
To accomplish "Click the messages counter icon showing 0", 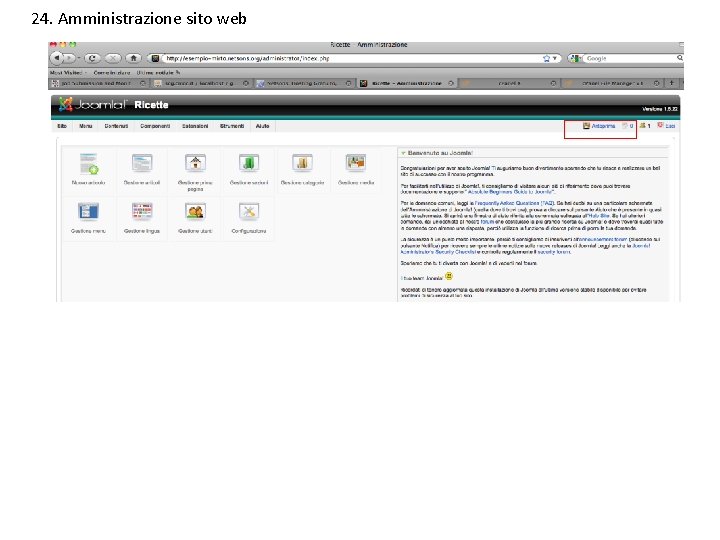I will coord(628,125).
